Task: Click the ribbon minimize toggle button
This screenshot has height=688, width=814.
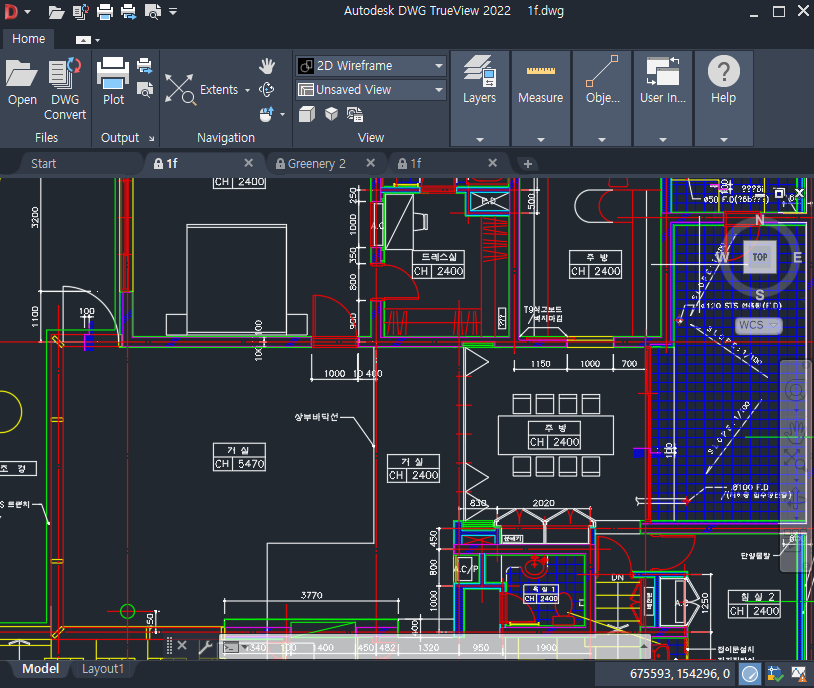Action: click(83, 40)
